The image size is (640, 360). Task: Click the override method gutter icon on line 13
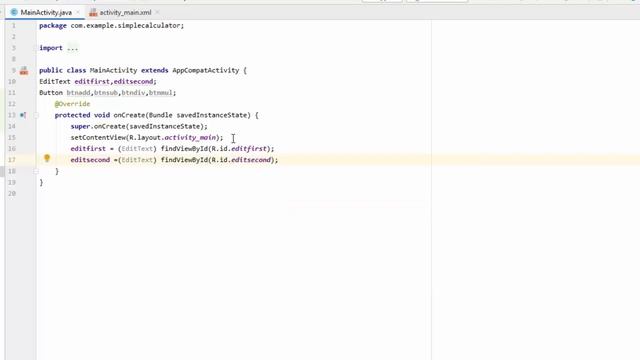tap(23, 115)
